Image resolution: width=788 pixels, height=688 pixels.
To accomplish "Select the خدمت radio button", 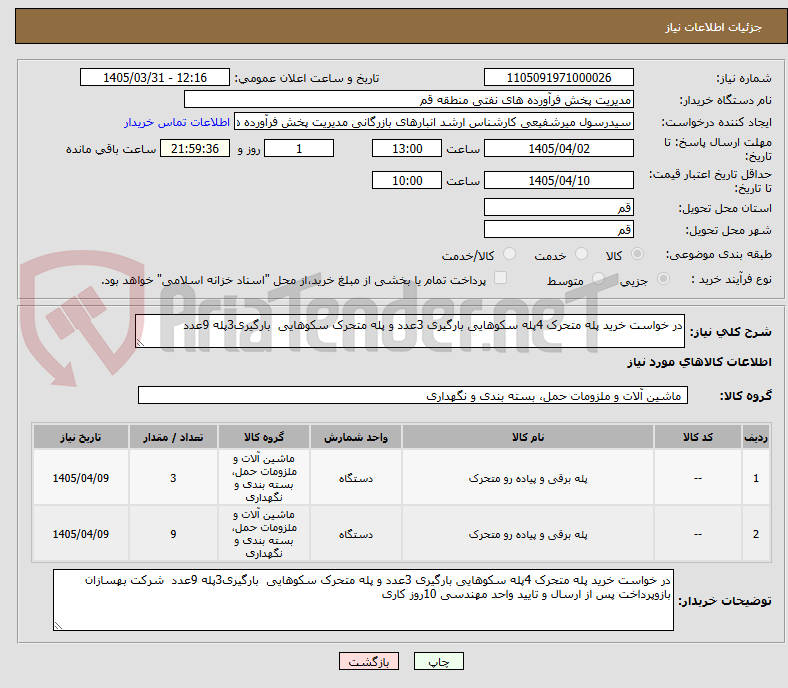I will coord(581,254).
